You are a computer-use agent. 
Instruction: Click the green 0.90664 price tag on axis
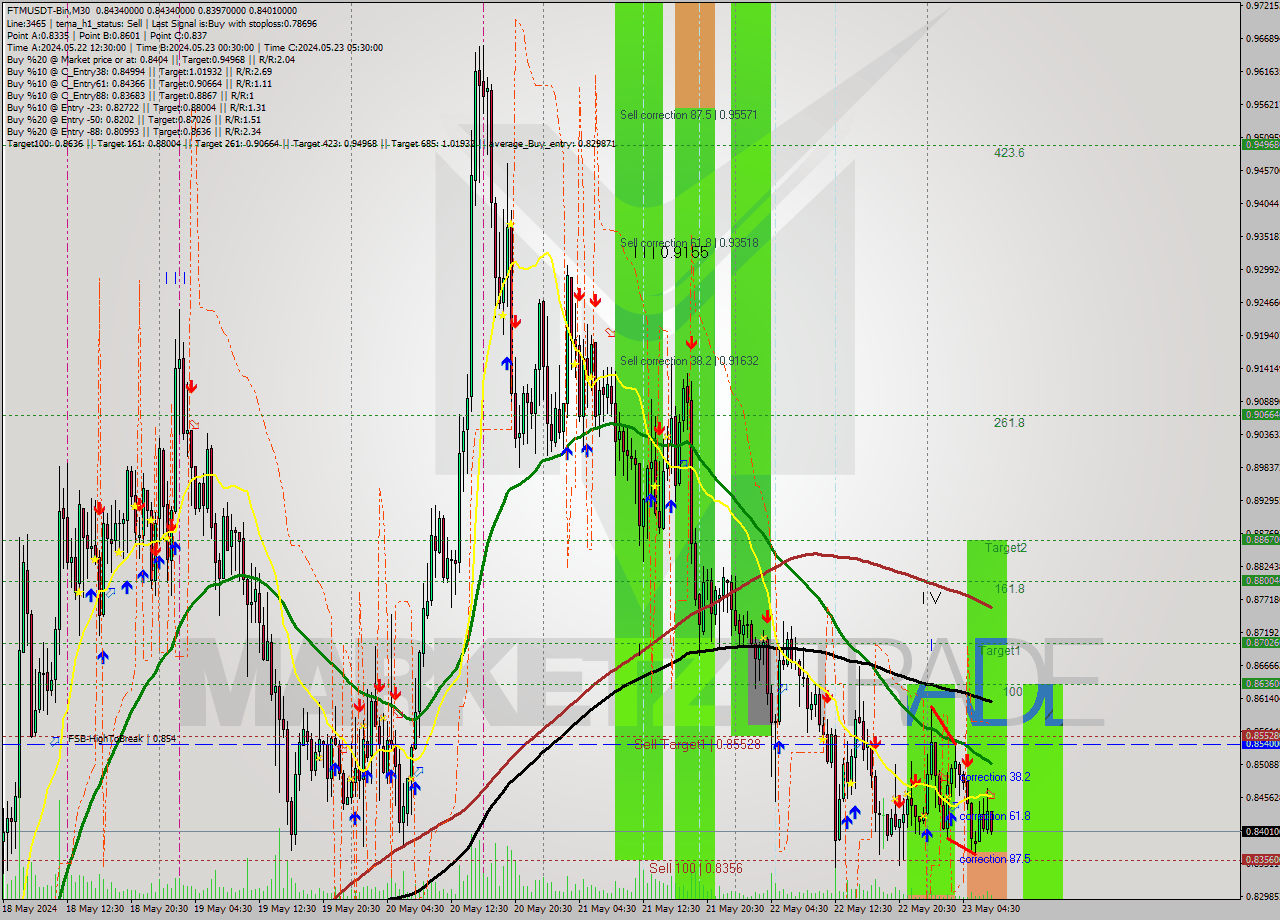pos(1260,414)
